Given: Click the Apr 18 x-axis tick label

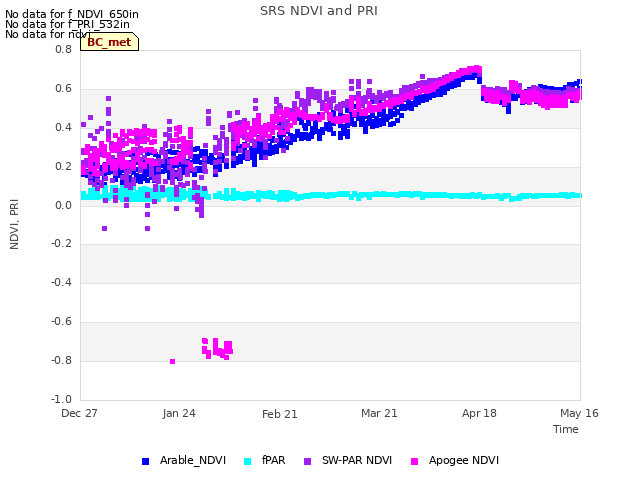Looking at the screenshot, I should [x=479, y=413].
